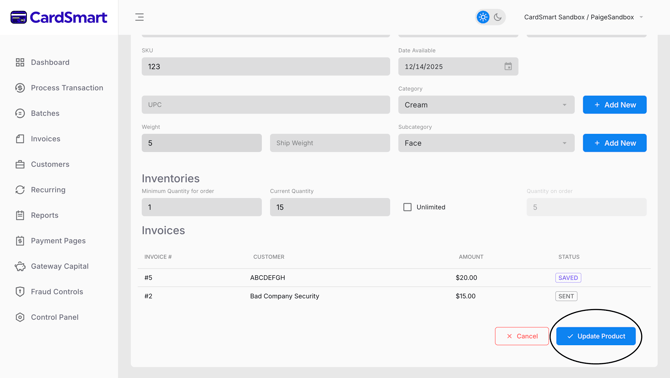Click the Control Panel gear icon
This screenshot has width=670, height=378.
click(20, 317)
